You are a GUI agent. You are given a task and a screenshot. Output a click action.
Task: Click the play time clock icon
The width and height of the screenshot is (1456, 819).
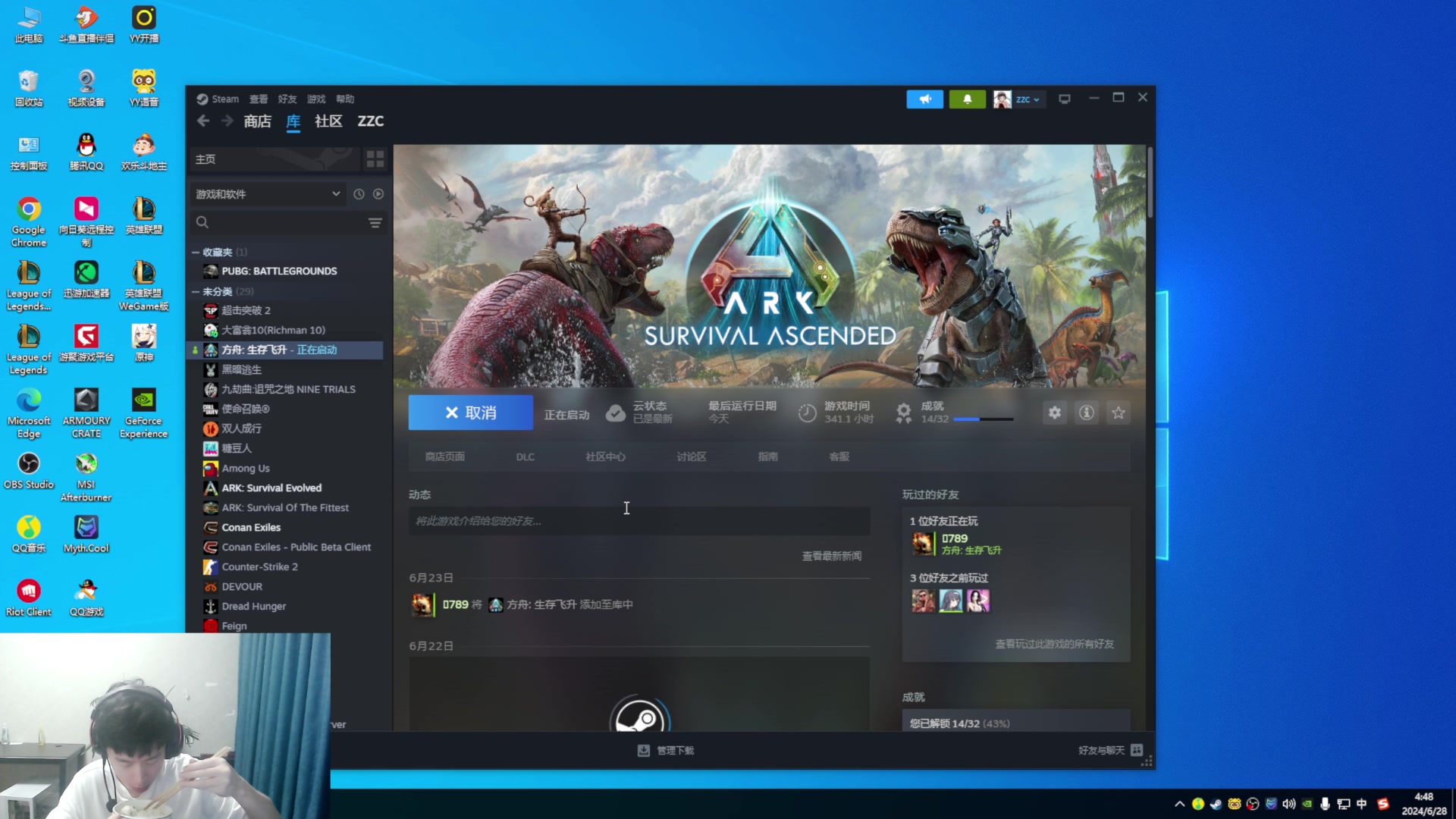pyautogui.click(x=808, y=413)
